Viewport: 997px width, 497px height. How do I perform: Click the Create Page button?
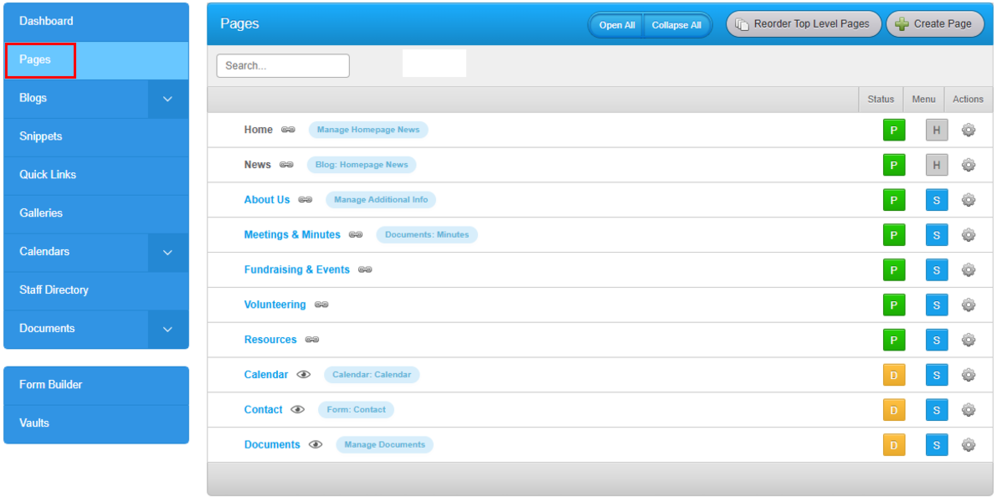coord(935,24)
